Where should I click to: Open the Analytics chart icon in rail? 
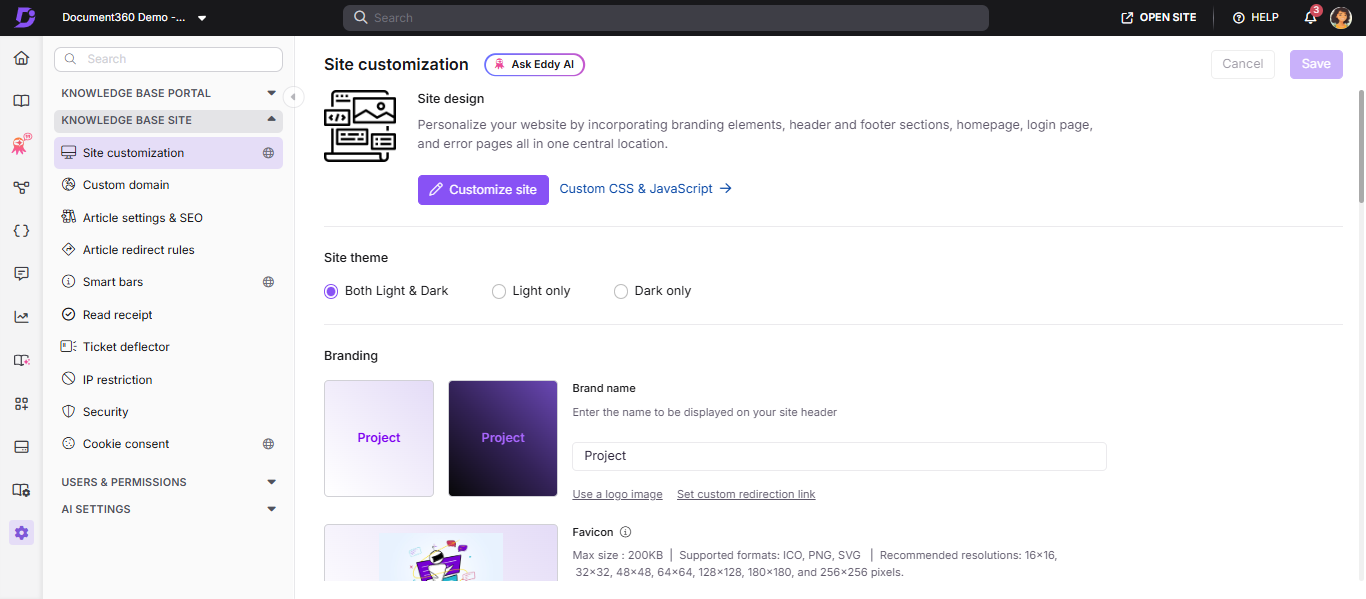[21, 317]
